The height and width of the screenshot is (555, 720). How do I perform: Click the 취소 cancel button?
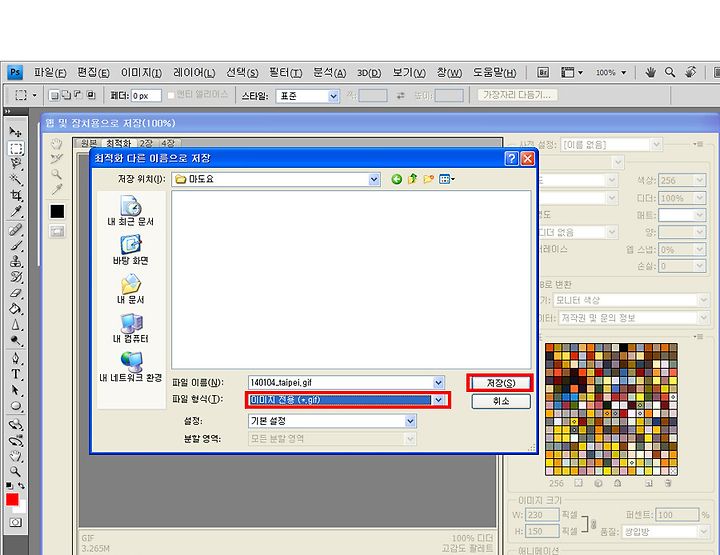(x=501, y=401)
